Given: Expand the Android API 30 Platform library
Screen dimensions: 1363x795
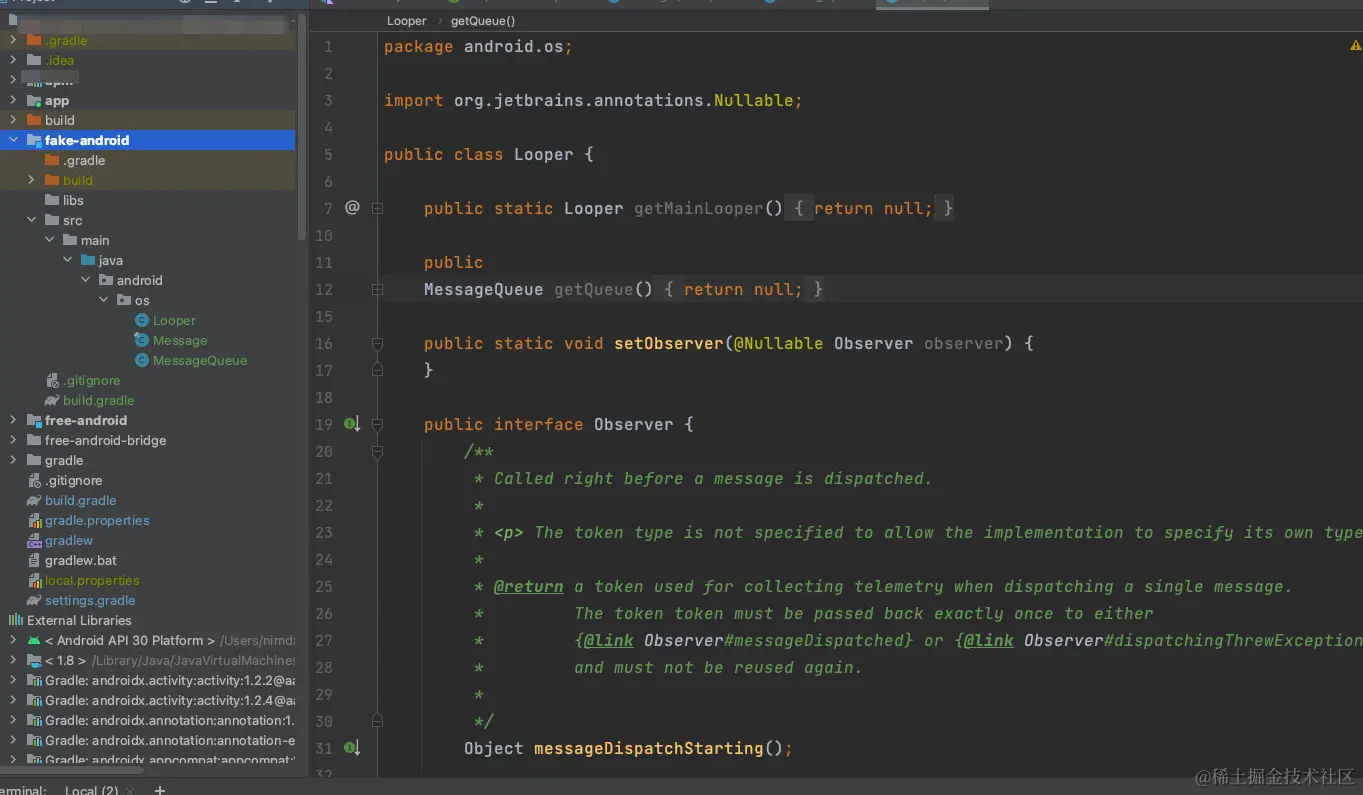Looking at the screenshot, I should click(13, 640).
